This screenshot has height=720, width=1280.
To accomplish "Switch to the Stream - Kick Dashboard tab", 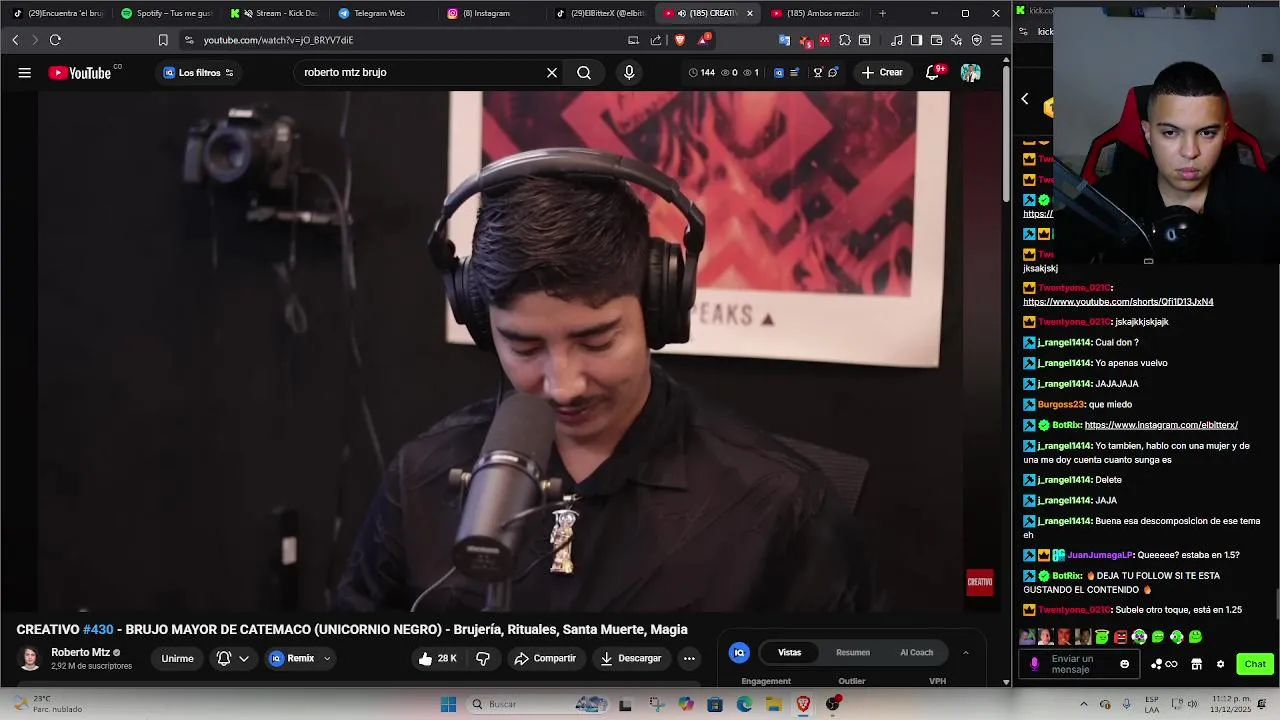I will coord(275,13).
